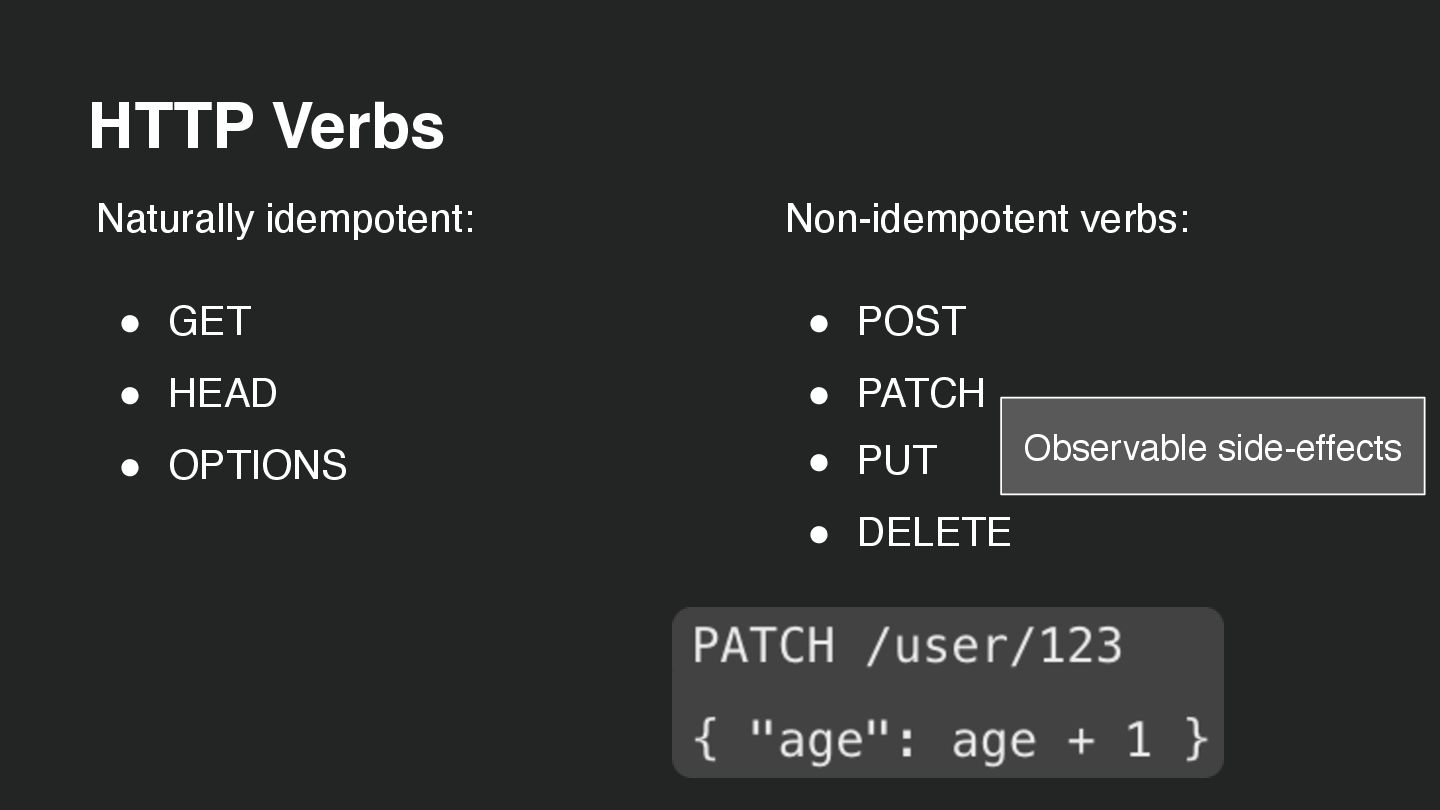The width and height of the screenshot is (1440, 810).
Task: Click the bullet point beside DELETE
Action: (819, 534)
